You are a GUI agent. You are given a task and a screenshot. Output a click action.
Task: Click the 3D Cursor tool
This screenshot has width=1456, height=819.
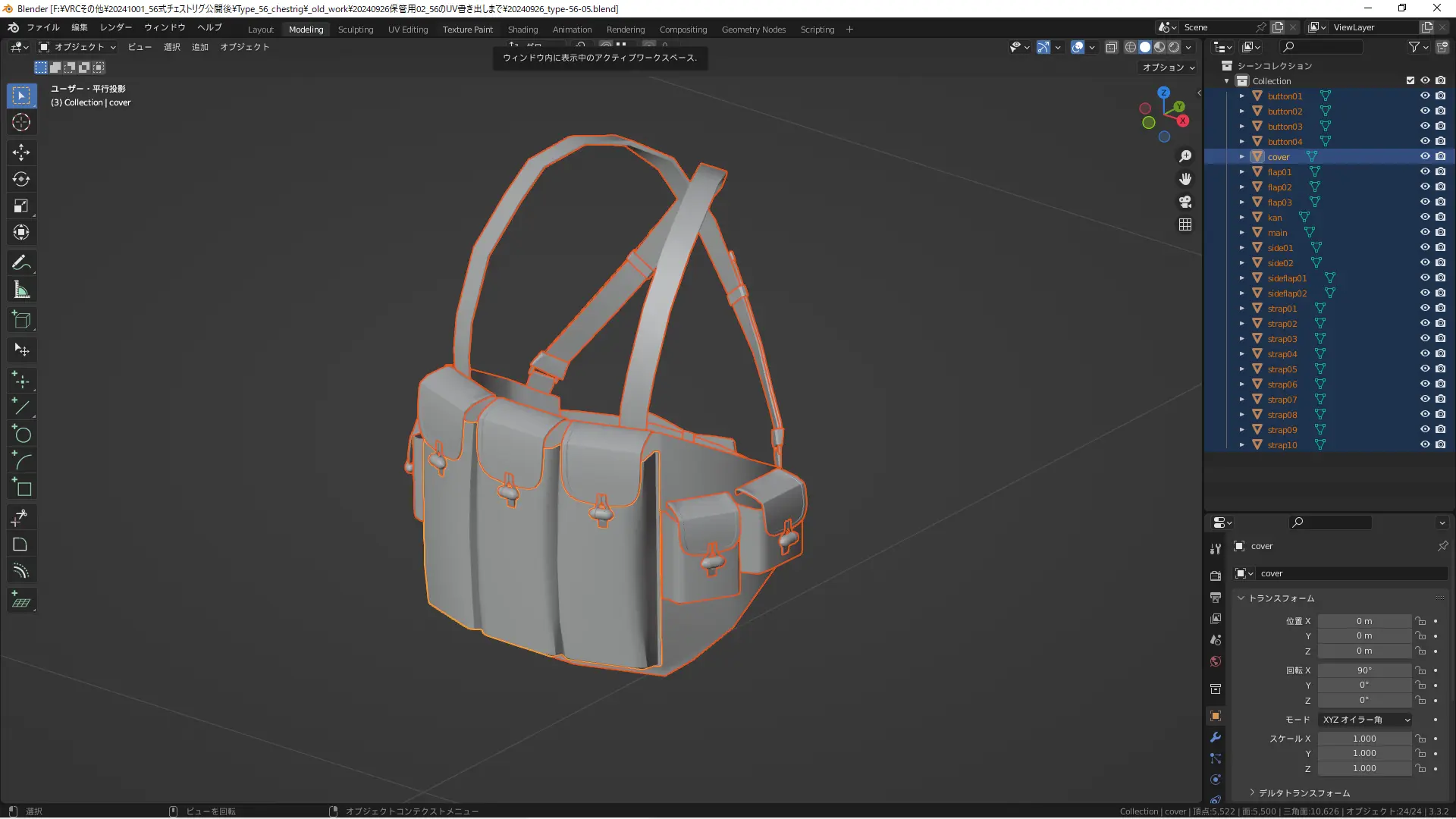(x=21, y=122)
